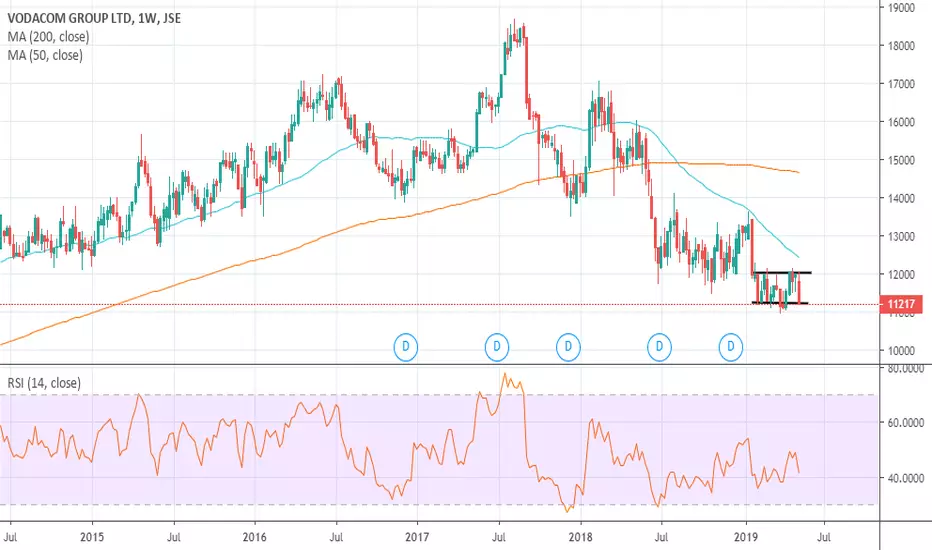Click the 15000 price axis label

point(901,160)
